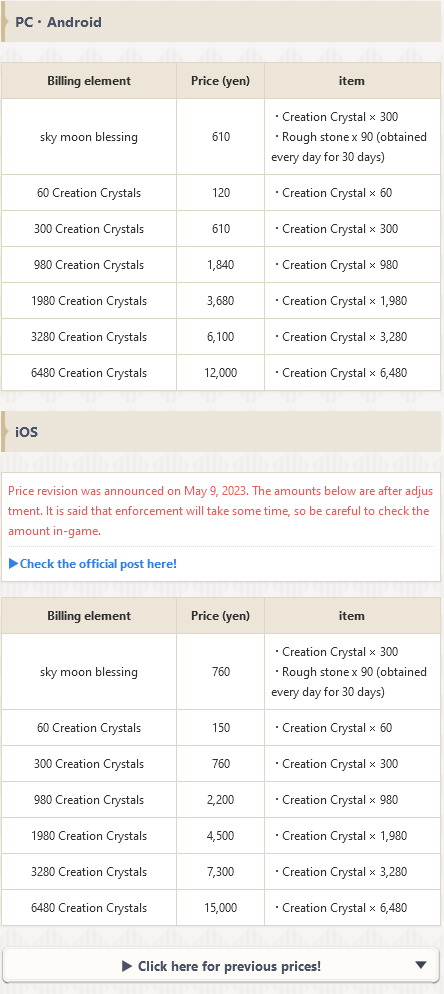Select the 12,000 yen price cell

click(221, 373)
